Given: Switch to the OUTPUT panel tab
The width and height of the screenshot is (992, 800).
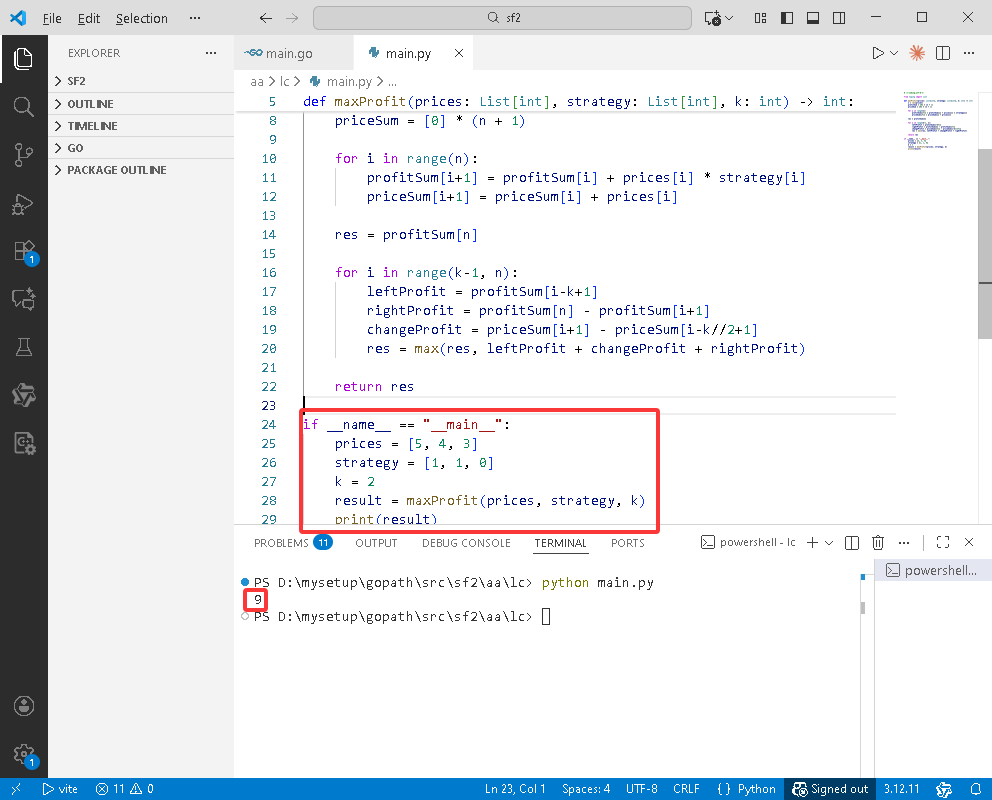Looking at the screenshot, I should 376,543.
